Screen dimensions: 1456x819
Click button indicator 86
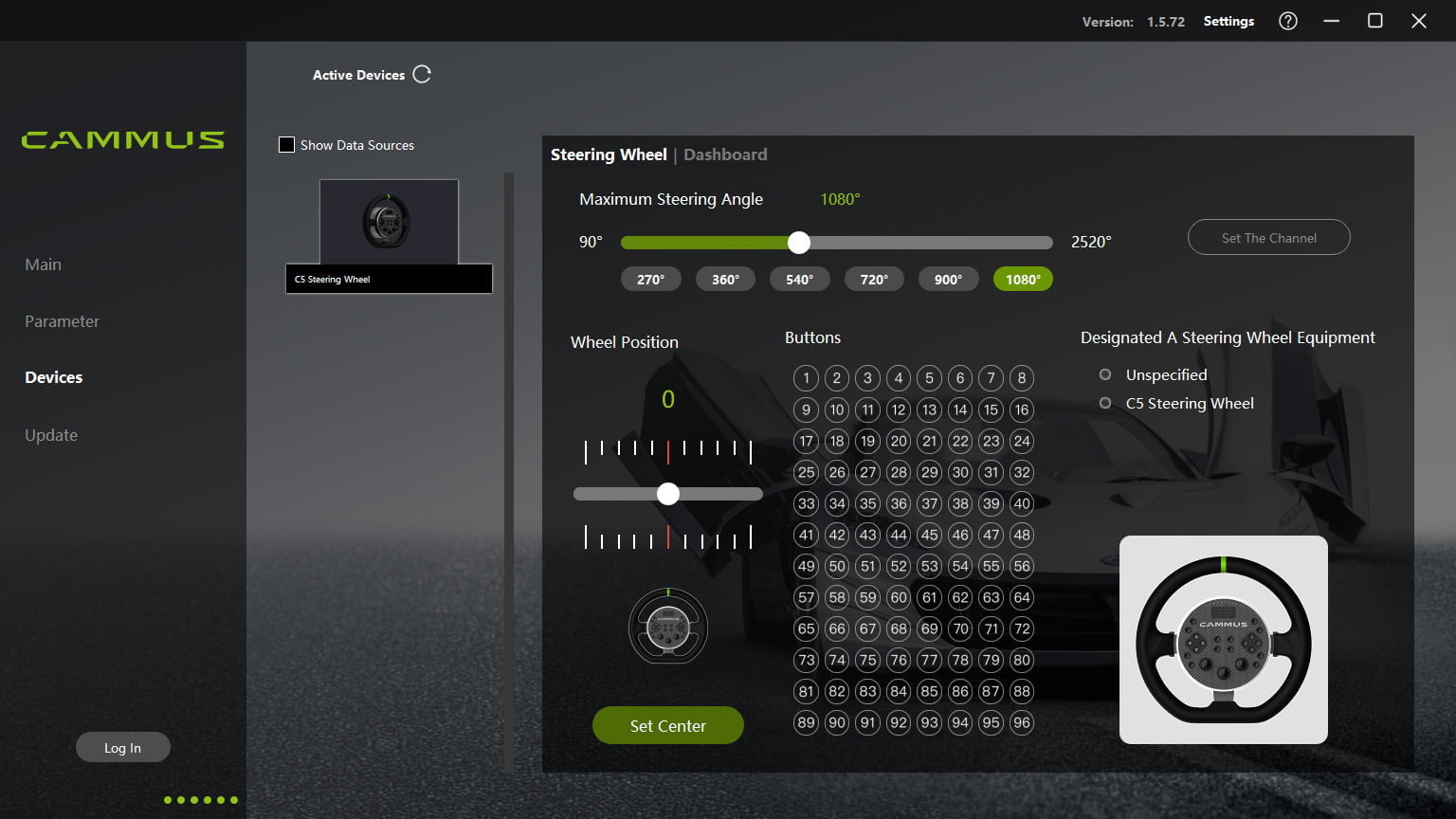click(x=959, y=691)
